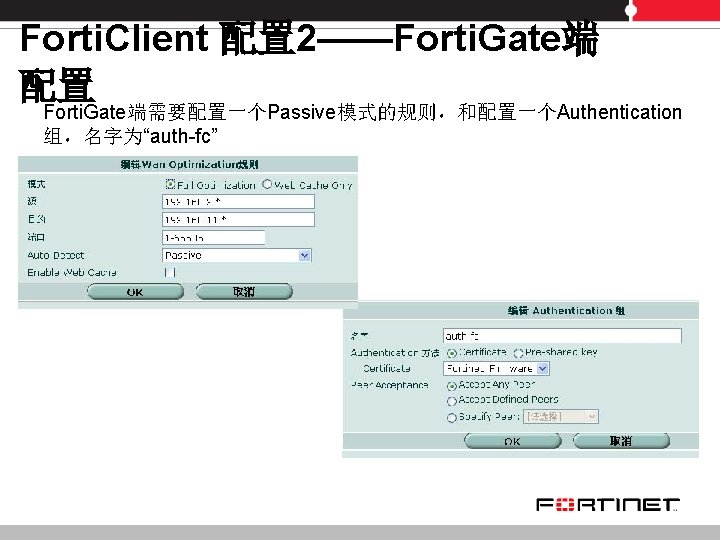Screen dimensions: 720x540
Task: Select the Web Cache Only radio option
Action: click(267, 184)
